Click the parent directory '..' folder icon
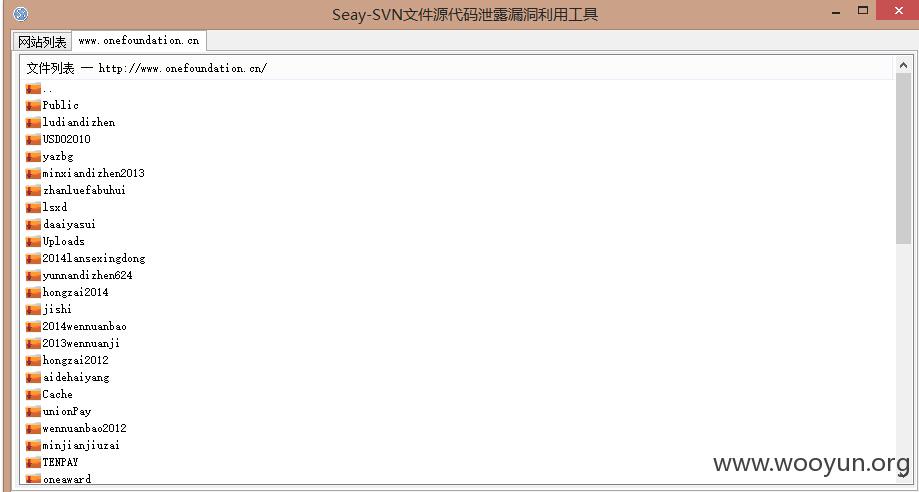This screenshot has height=492, width=919. [x=33, y=89]
